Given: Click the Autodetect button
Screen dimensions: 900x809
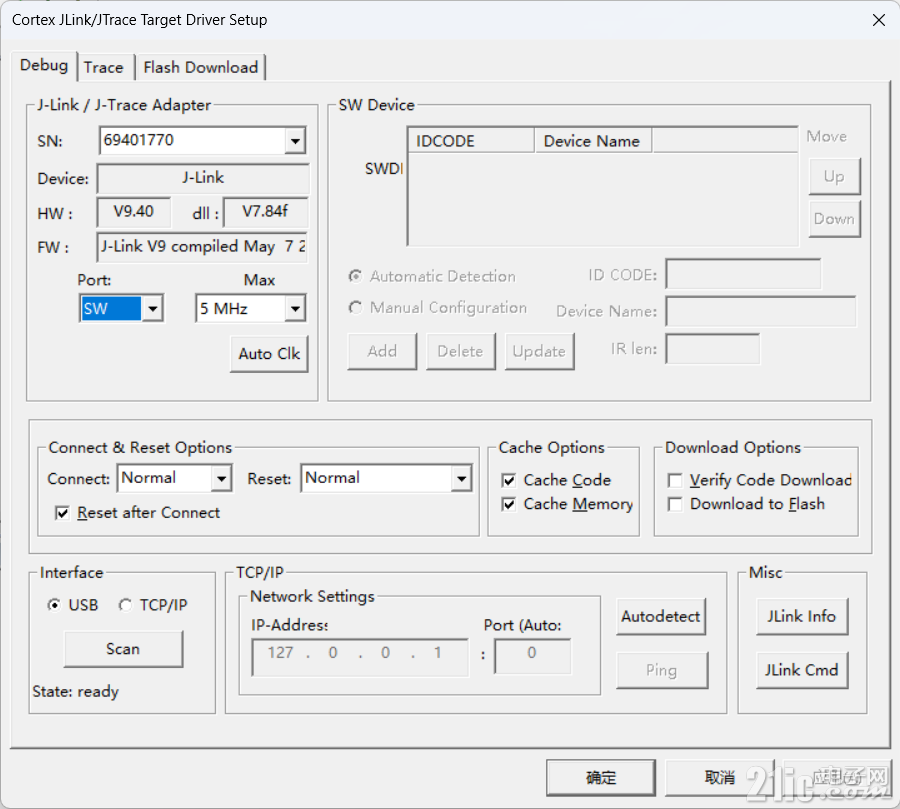Looking at the screenshot, I should click(x=661, y=617).
